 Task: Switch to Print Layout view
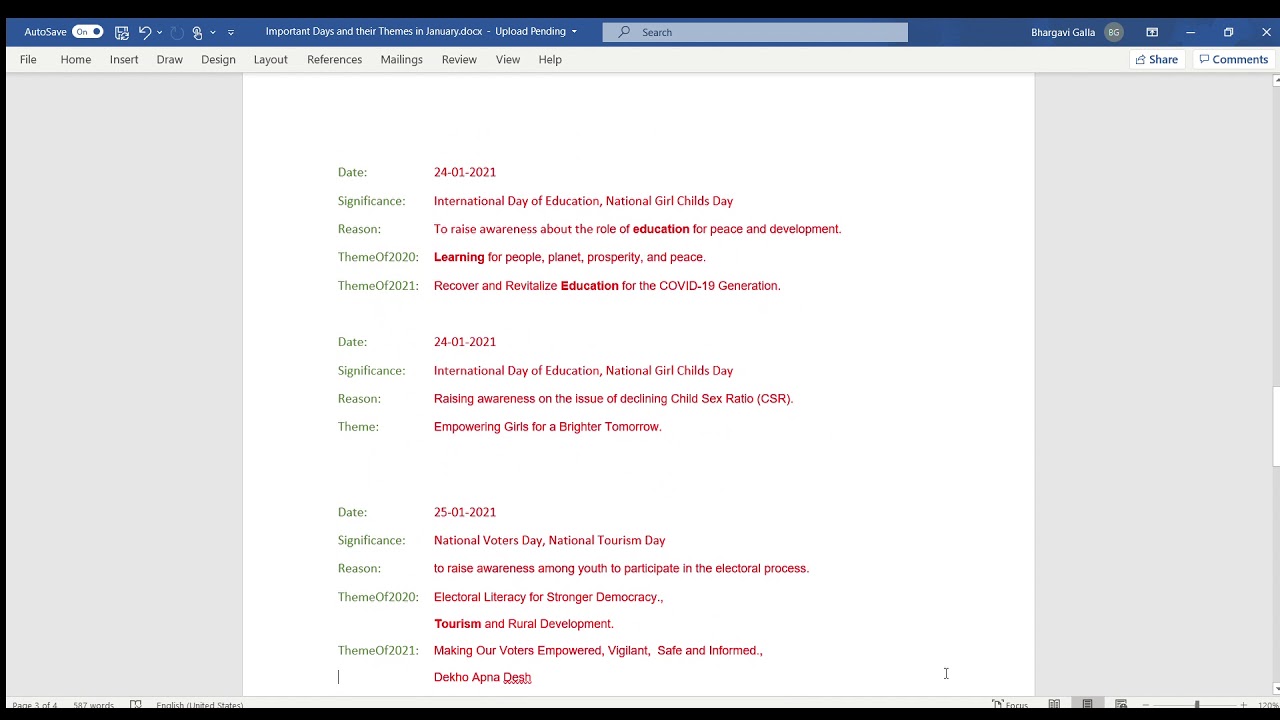[x=1087, y=705]
